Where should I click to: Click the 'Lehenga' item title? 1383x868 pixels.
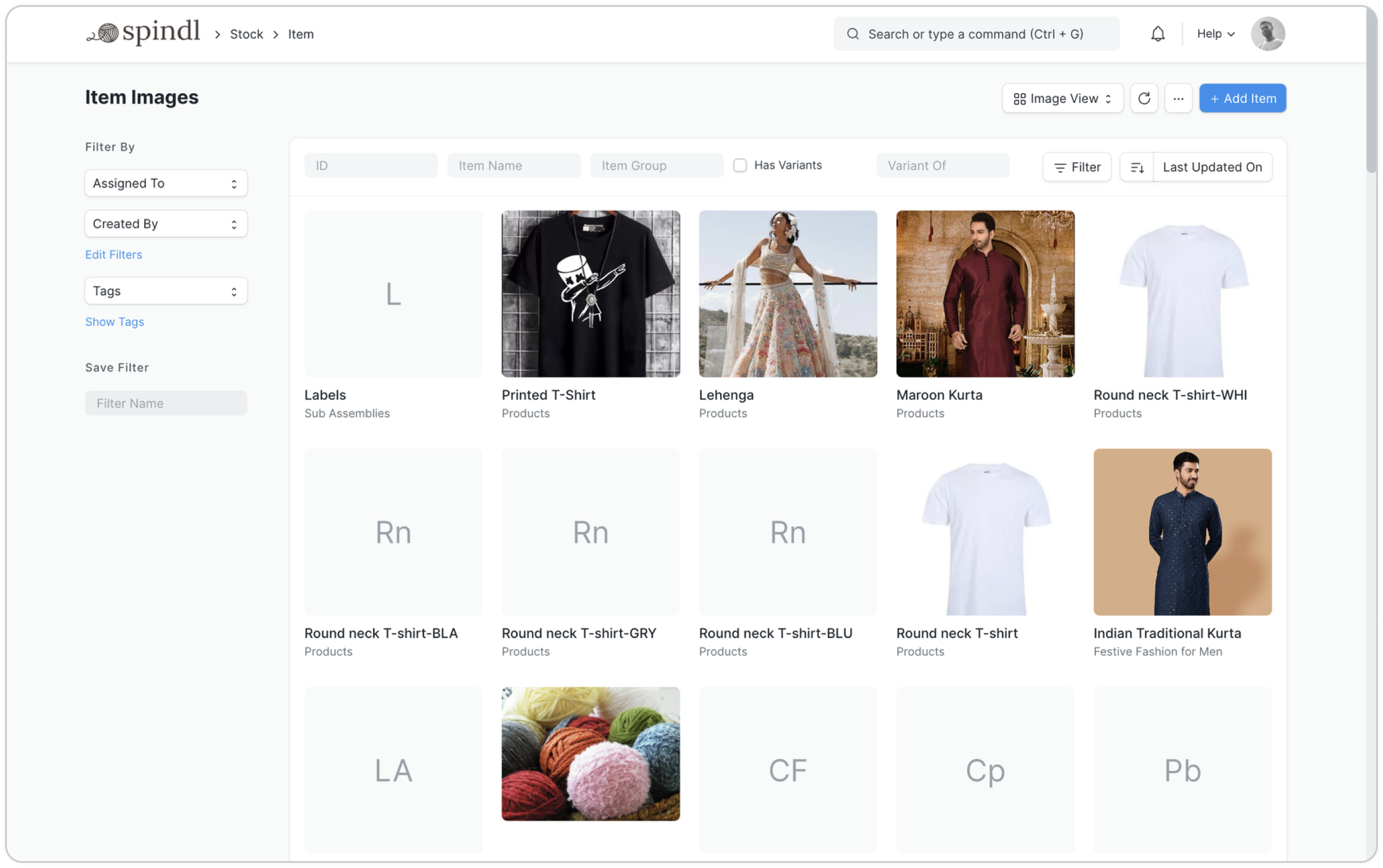coord(726,395)
